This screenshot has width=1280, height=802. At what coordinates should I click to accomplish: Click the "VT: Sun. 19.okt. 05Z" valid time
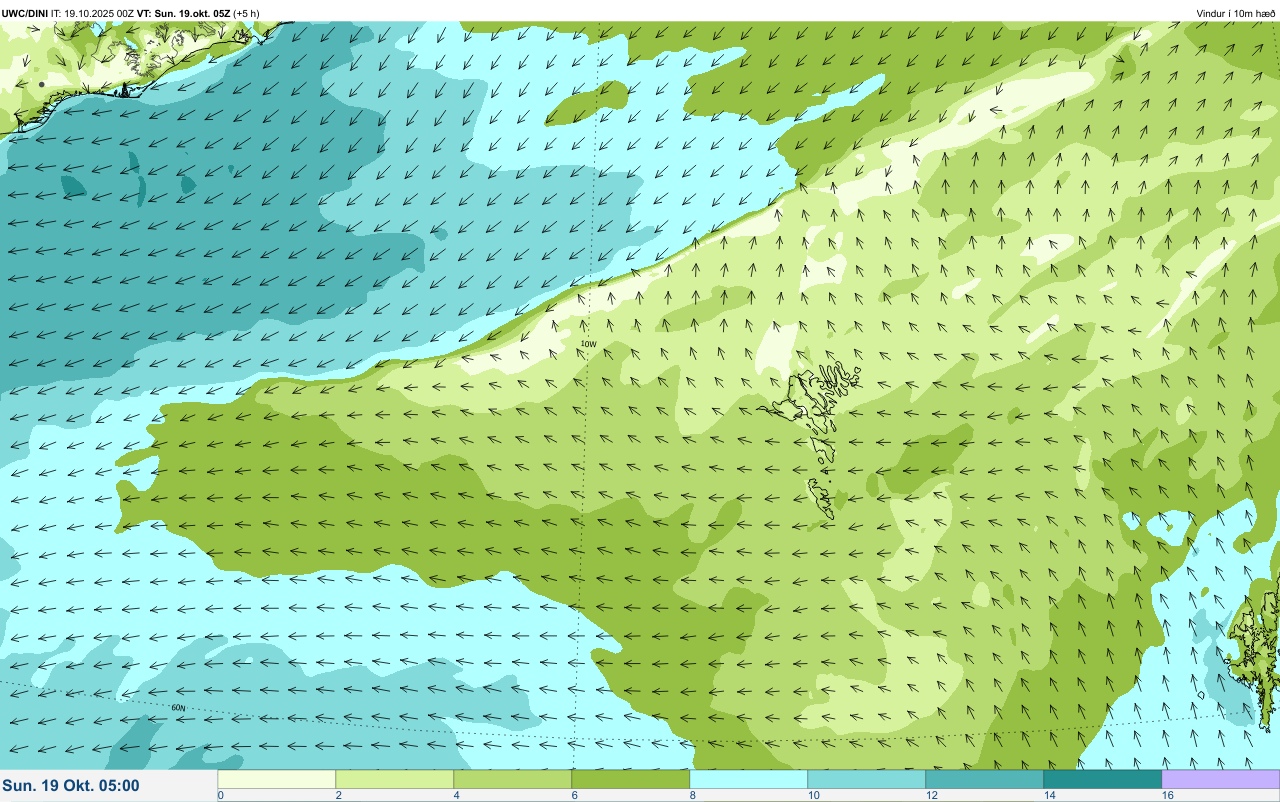[183, 13]
